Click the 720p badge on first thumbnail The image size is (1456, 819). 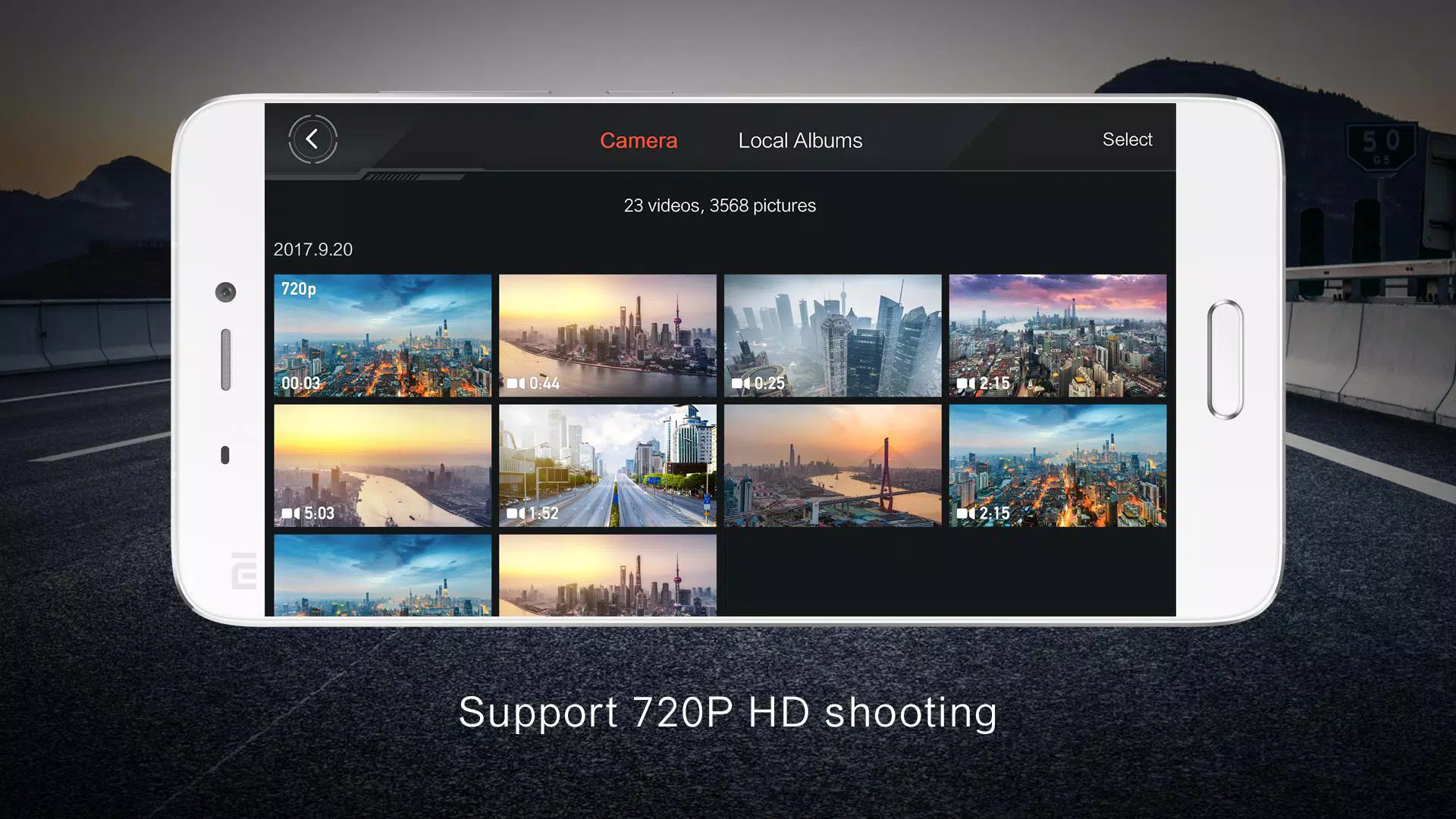tap(299, 289)
